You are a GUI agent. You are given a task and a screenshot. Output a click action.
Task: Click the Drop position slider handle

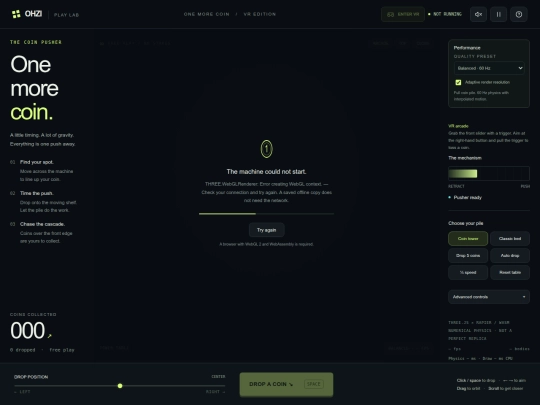(120, 386)
